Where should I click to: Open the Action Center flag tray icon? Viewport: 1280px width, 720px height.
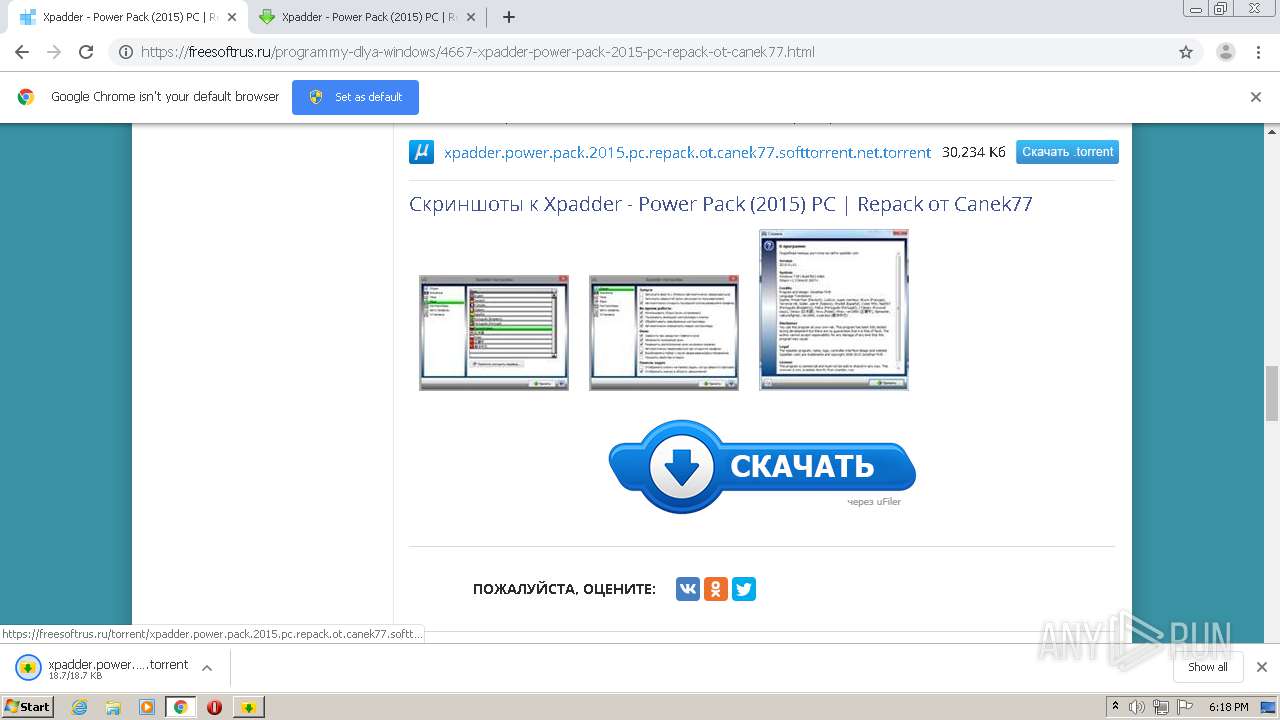click(x=1183, y=707)
